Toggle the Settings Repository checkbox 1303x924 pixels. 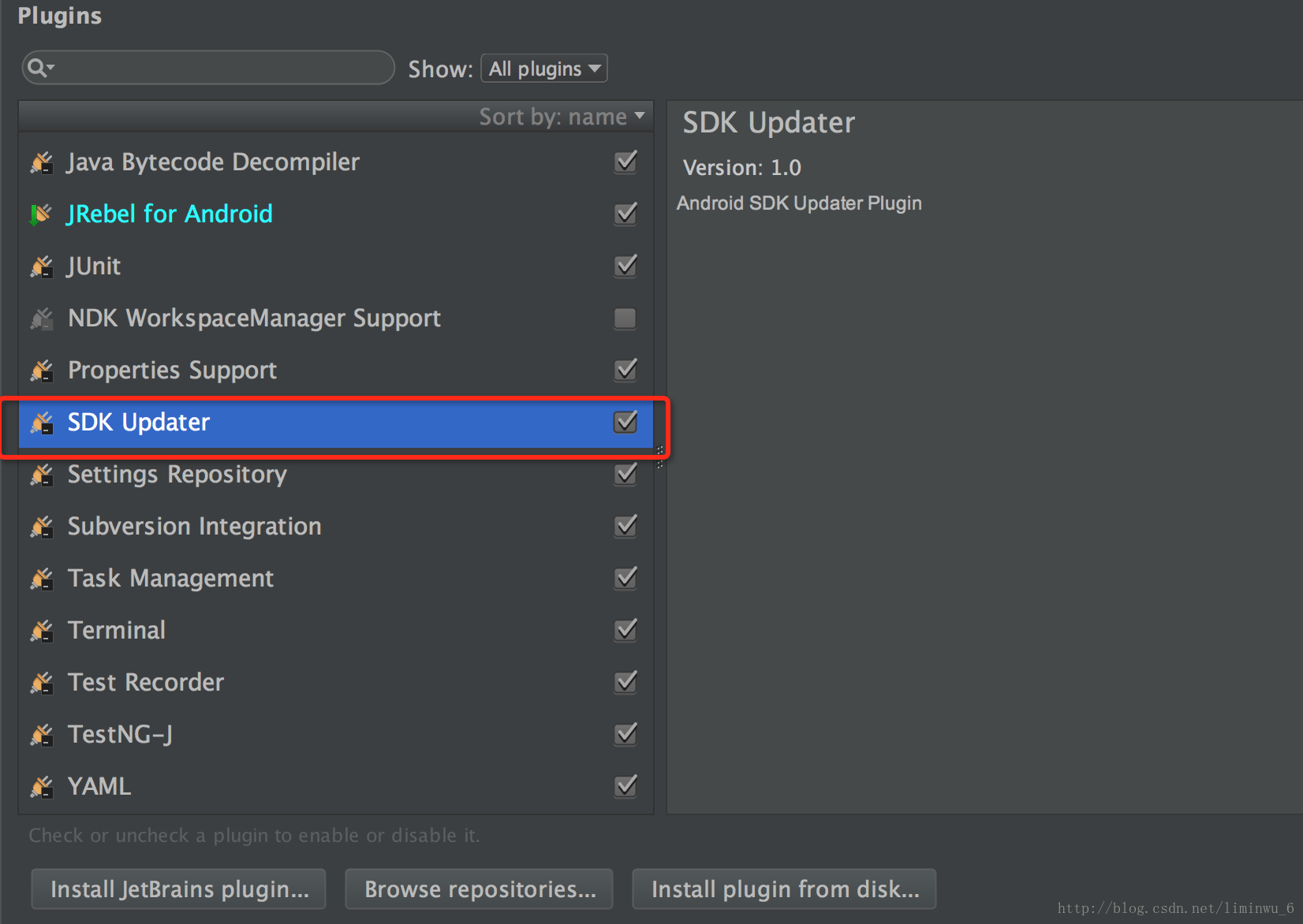pyautogui.click(x=625, y=474)
